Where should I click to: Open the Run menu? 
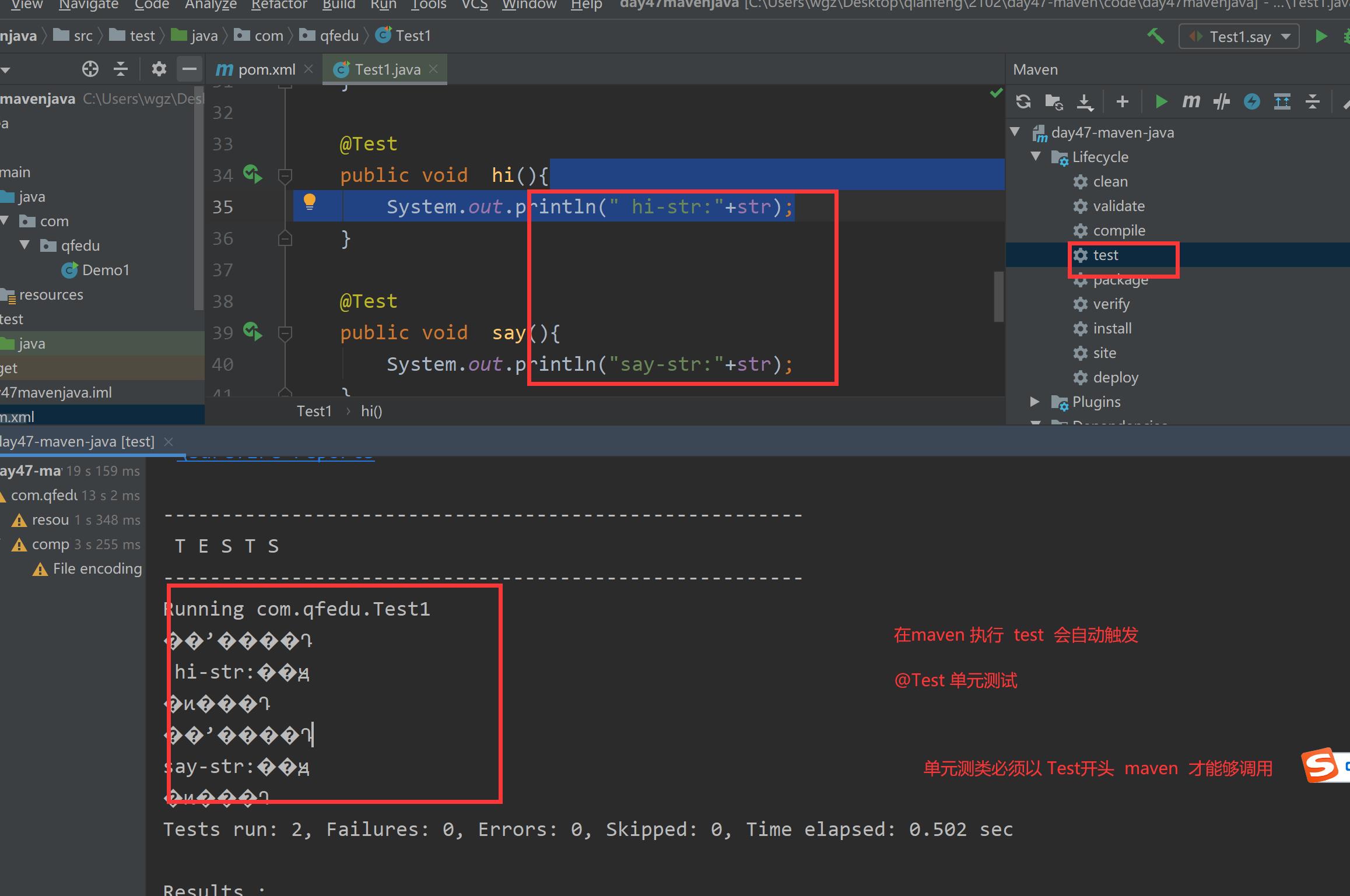[383, 5]
